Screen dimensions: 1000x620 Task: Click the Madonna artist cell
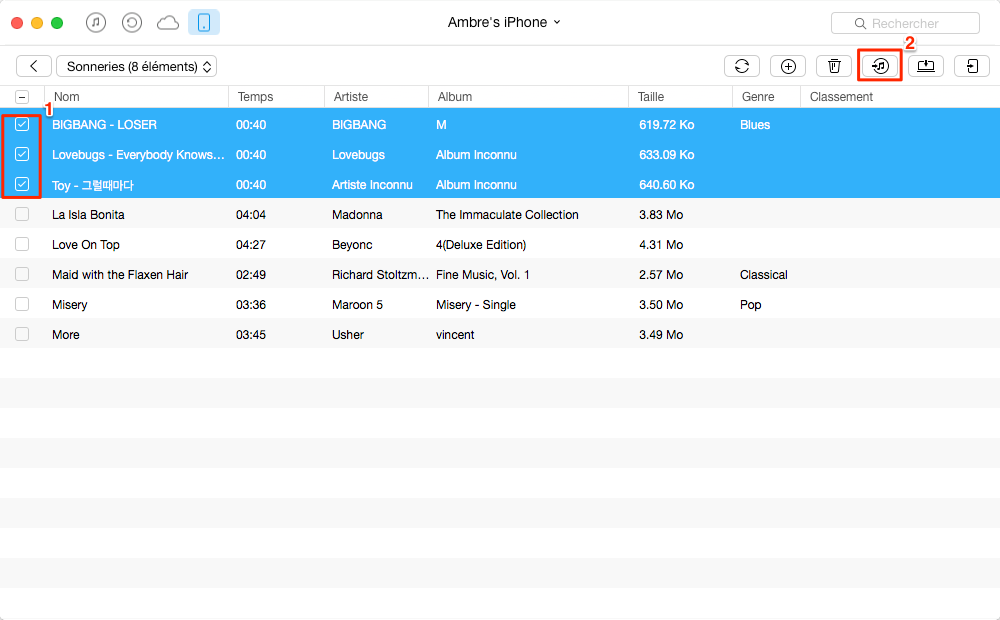[357, 215]
